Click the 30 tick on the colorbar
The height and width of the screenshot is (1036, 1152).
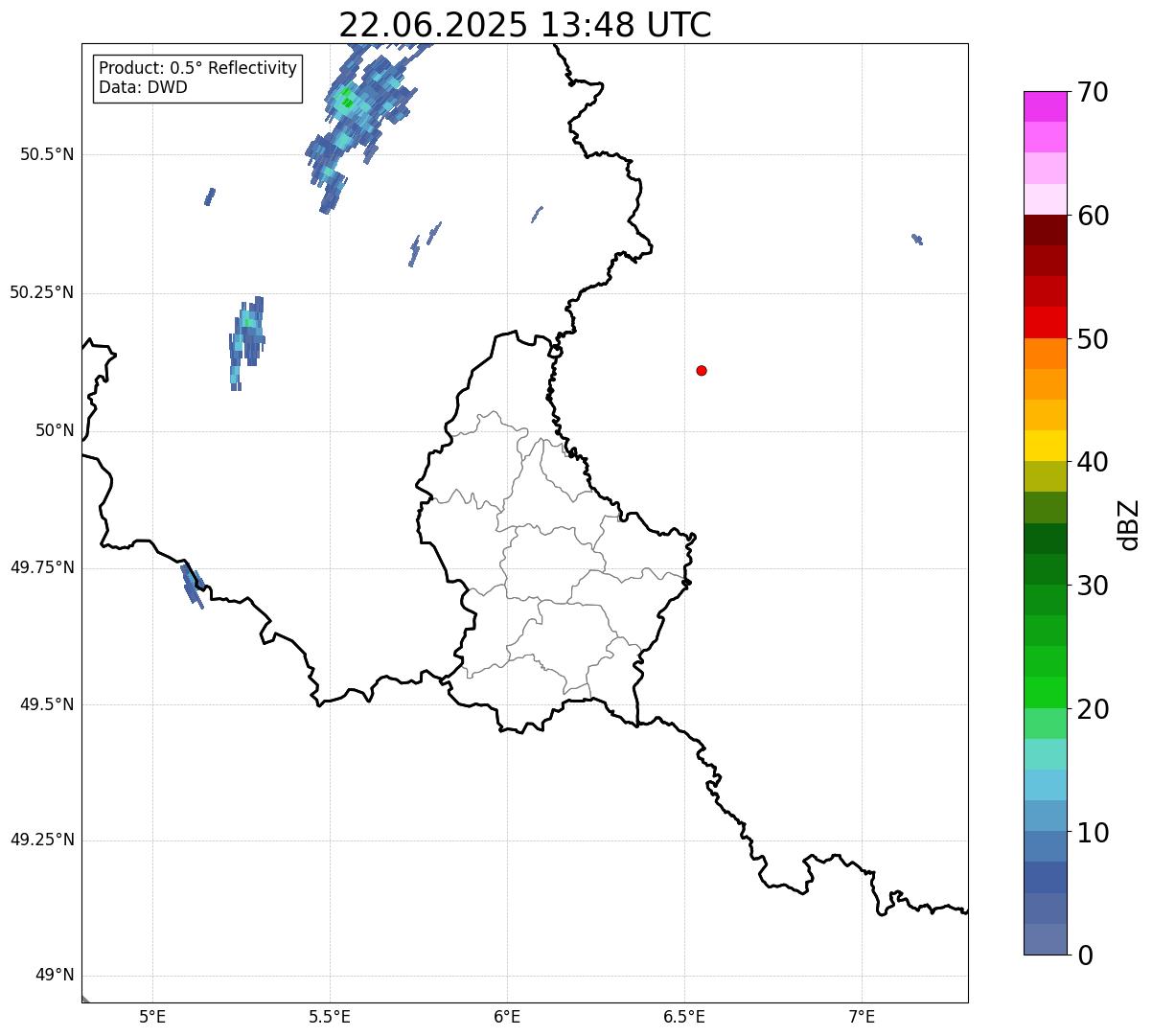point(1093,586)
